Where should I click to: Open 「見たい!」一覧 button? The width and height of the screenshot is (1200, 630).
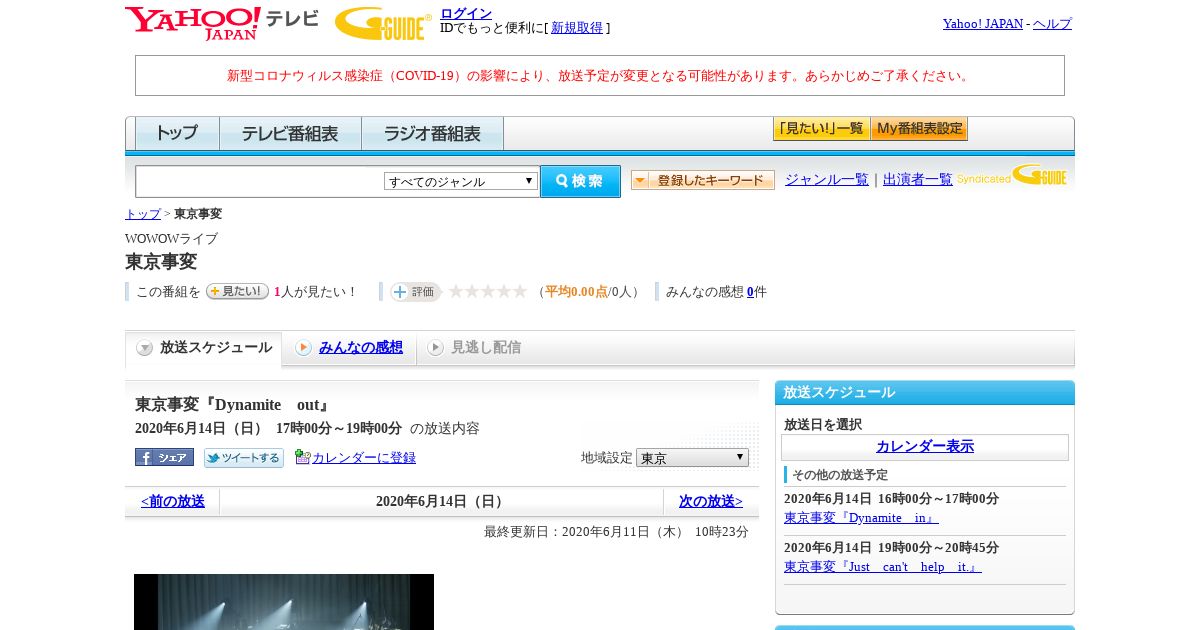tap(821, 129)
